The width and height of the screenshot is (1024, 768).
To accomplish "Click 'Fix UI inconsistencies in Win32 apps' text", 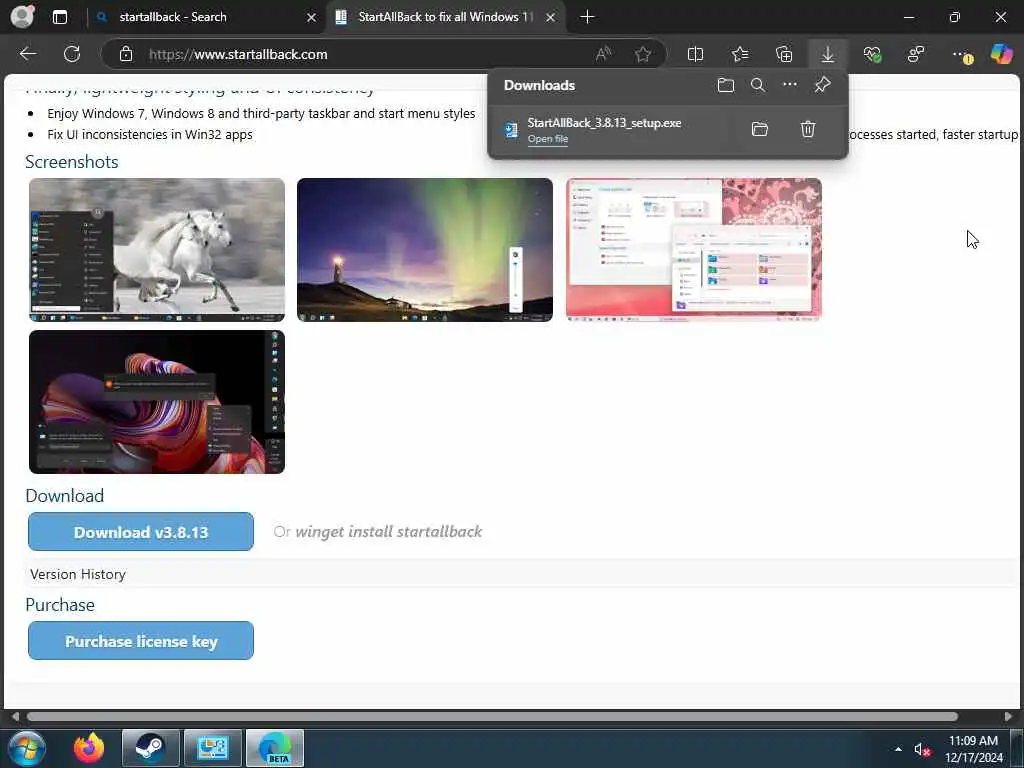I will tap(150, 135).
